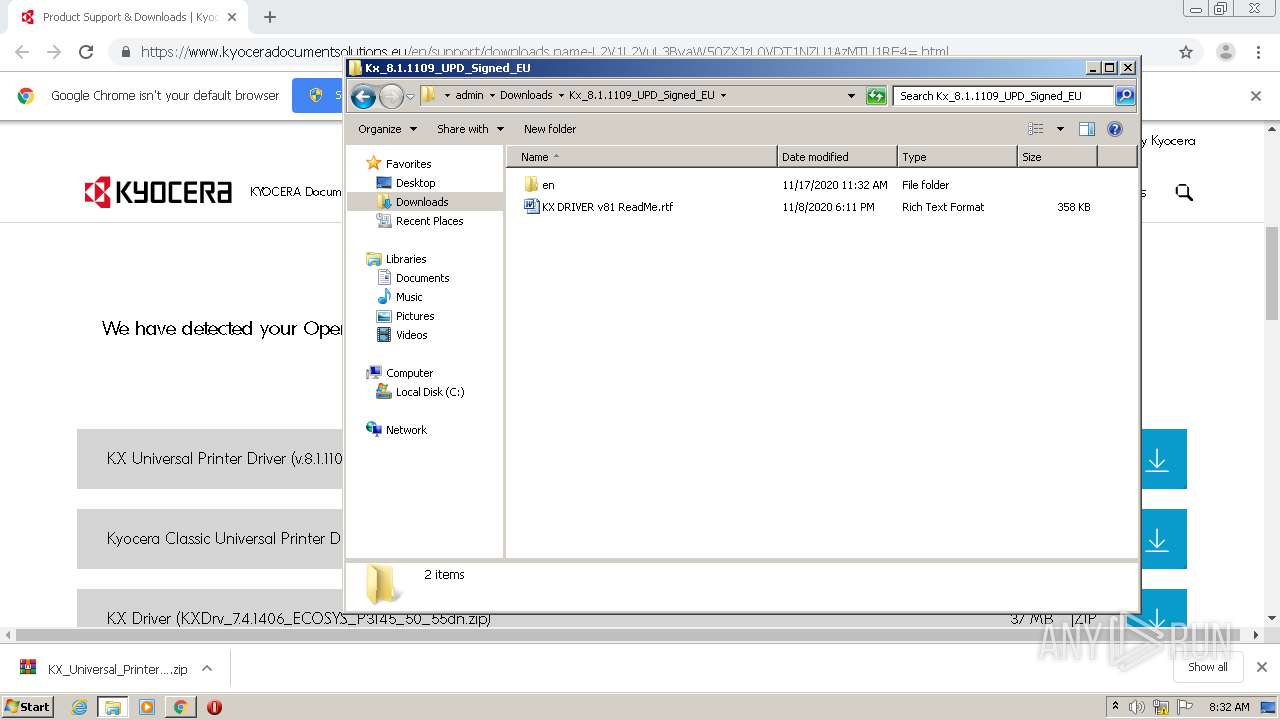Viewport: 1280px width, 720px height.
Task: Select Favorites in navigation pane
Action: click(x=409, y=164)
